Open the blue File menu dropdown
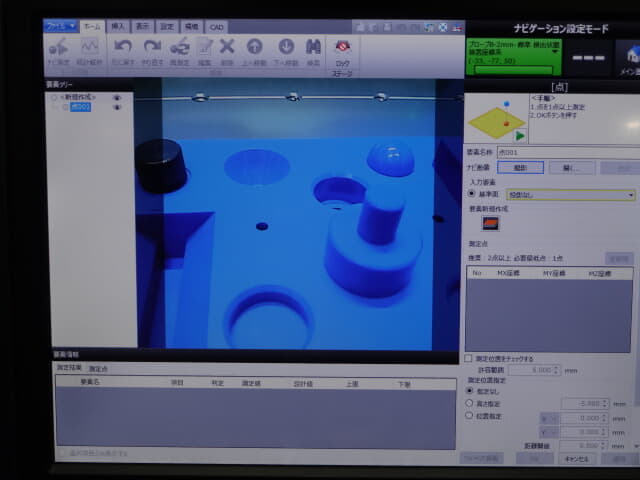 pos(60,27)
